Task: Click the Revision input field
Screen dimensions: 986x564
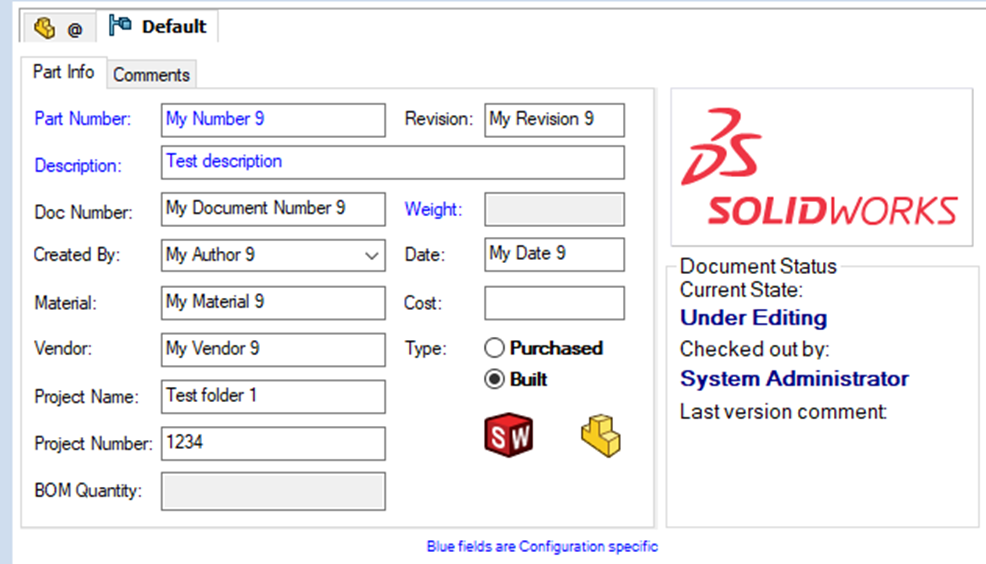Action: (554, 120)
